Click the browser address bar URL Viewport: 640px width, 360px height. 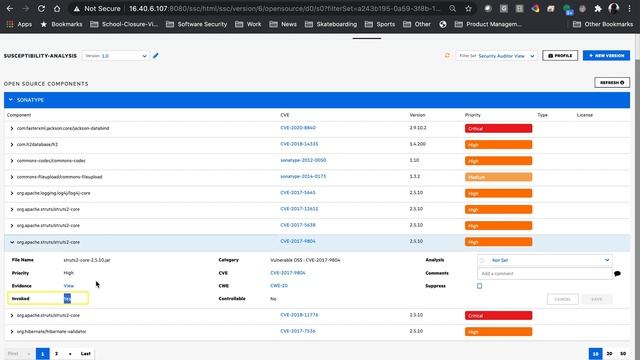(284, 9)
